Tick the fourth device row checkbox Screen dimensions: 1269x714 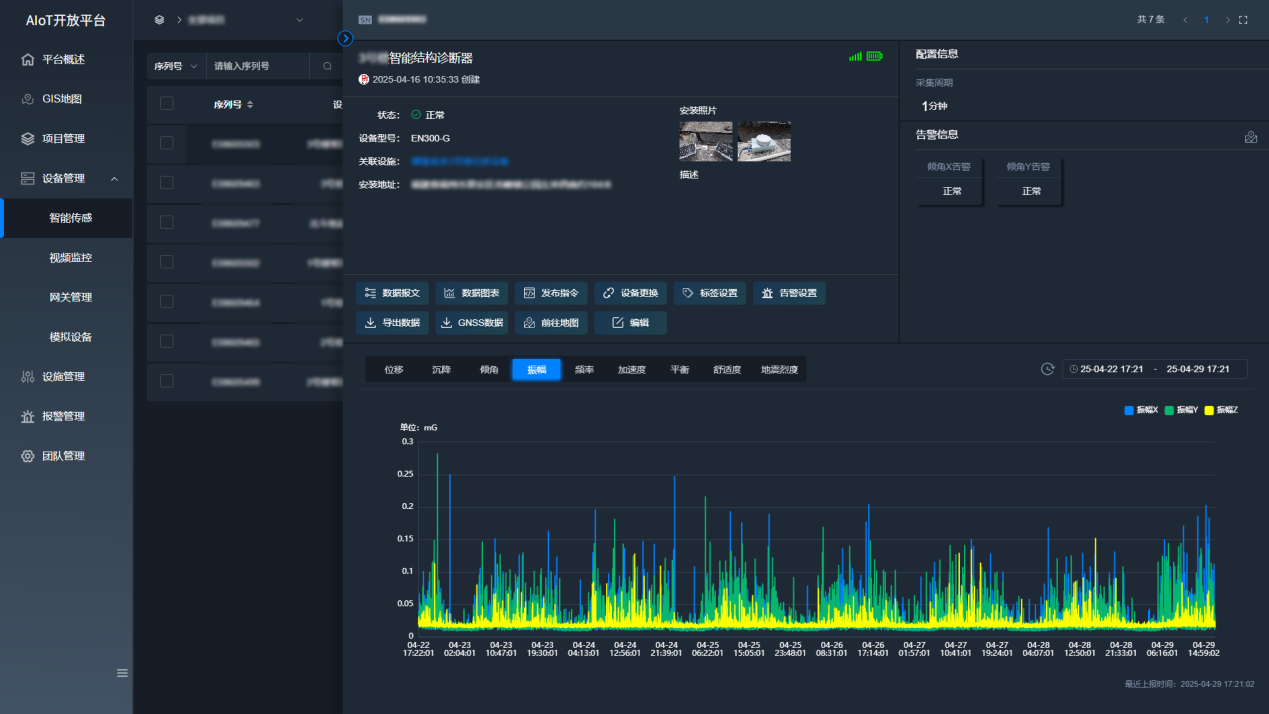tap(166, 262)
